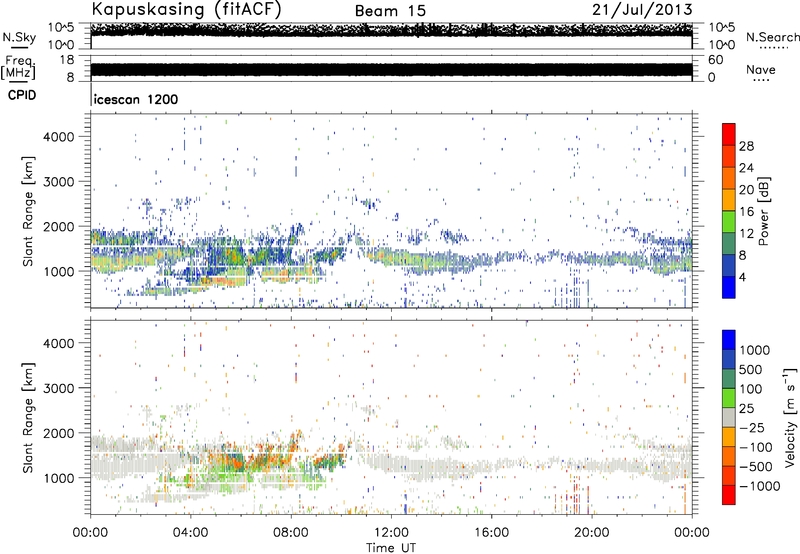Click the '4' tick on the power scale

742,277
